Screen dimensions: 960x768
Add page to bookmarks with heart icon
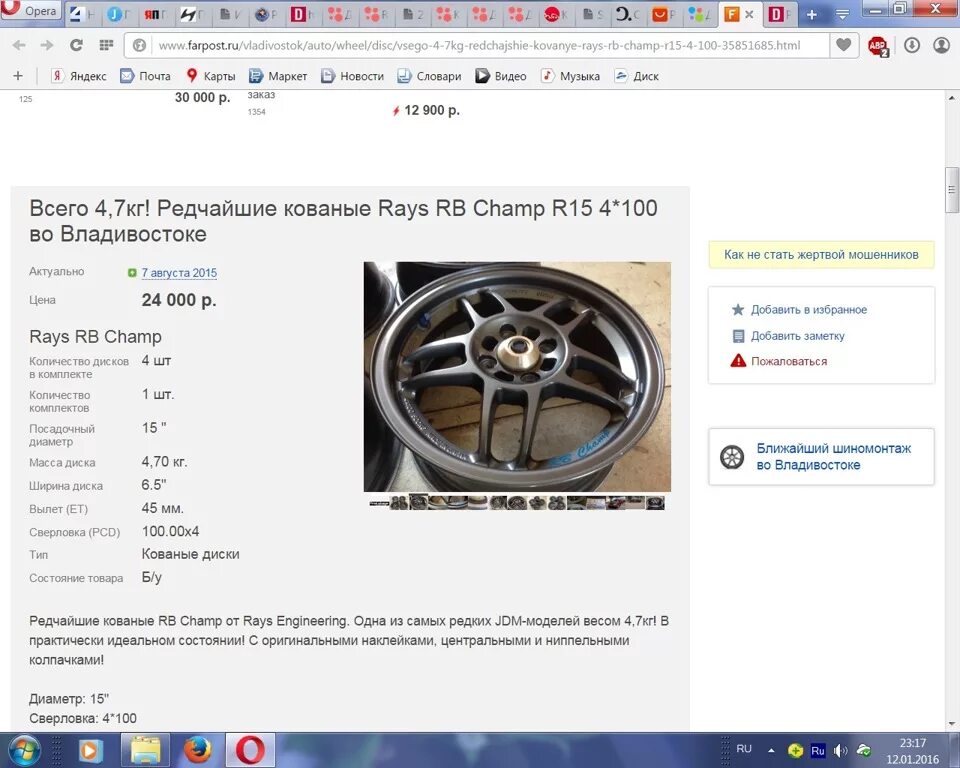point(843,45)
